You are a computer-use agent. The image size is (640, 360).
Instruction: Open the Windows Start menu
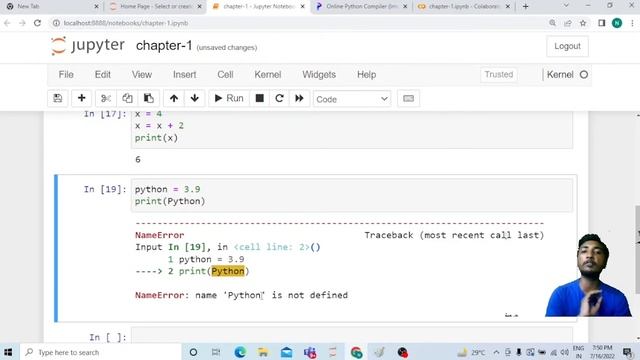8,352
